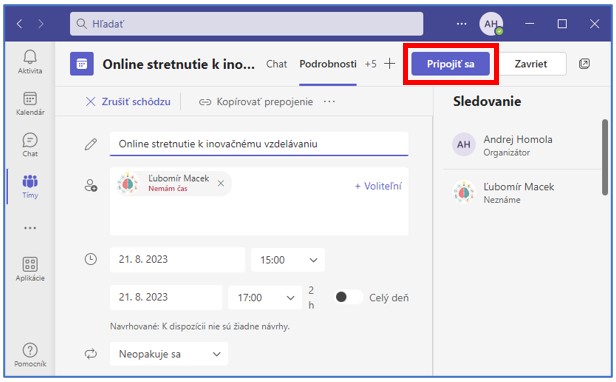Select Ľubomír Macek in tracking list
This screenshot has width=616, height=382.
[x=522, y=193]
